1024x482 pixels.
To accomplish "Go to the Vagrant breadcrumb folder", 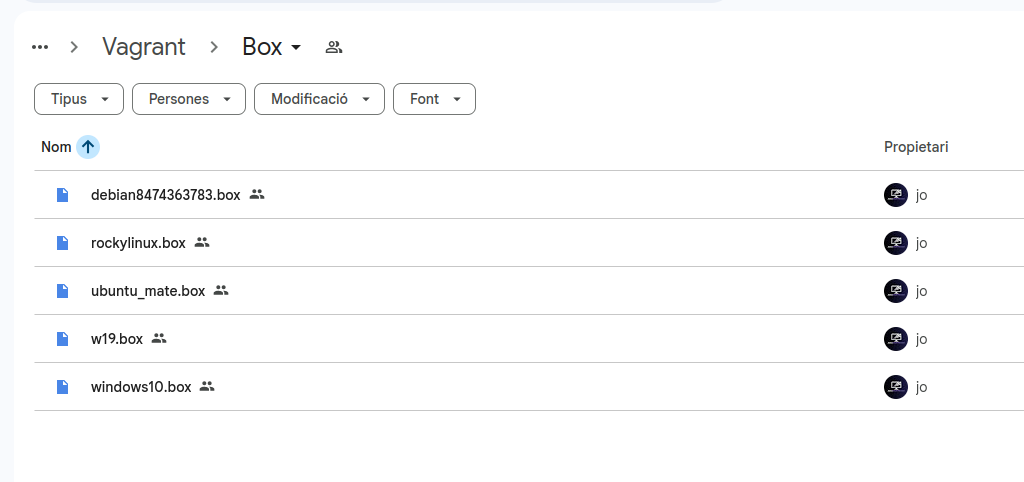I will [144, 47].
